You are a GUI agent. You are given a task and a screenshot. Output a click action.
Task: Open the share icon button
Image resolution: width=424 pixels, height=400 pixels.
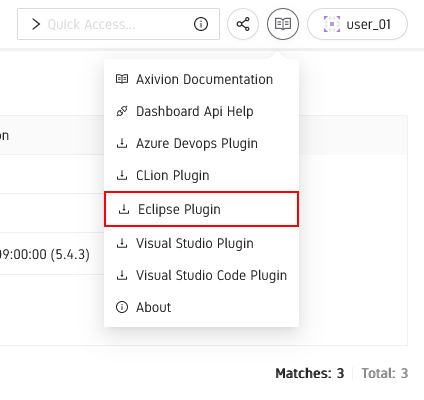(x=243, y=24)
